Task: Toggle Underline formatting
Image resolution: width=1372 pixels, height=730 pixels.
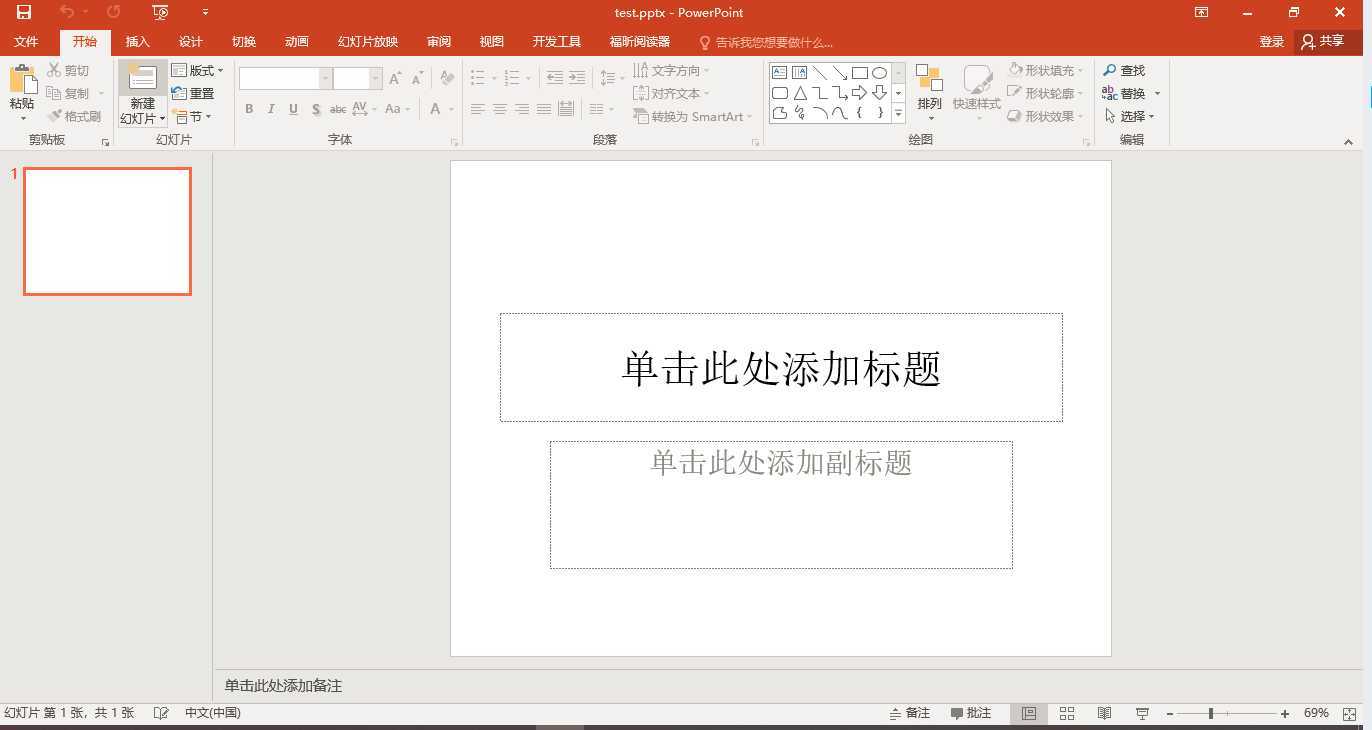Action: [x=293, y=109]
